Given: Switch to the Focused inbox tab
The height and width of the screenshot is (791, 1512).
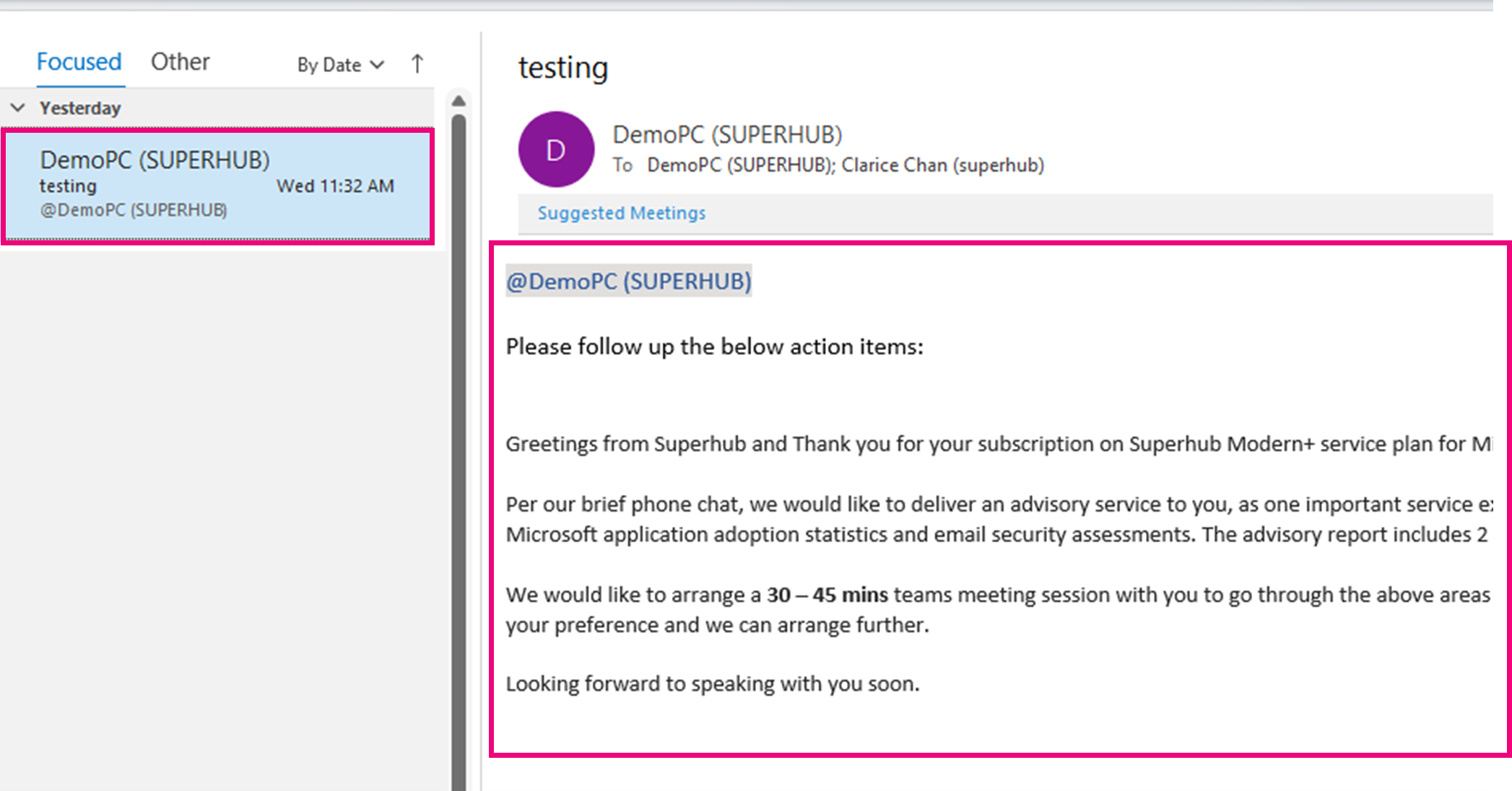Looking at the screenshot, I should click(x=79, y=62).
